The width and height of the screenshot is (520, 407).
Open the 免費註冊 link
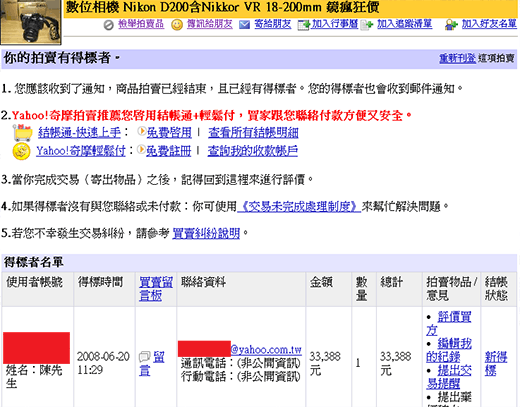[169, 151]
